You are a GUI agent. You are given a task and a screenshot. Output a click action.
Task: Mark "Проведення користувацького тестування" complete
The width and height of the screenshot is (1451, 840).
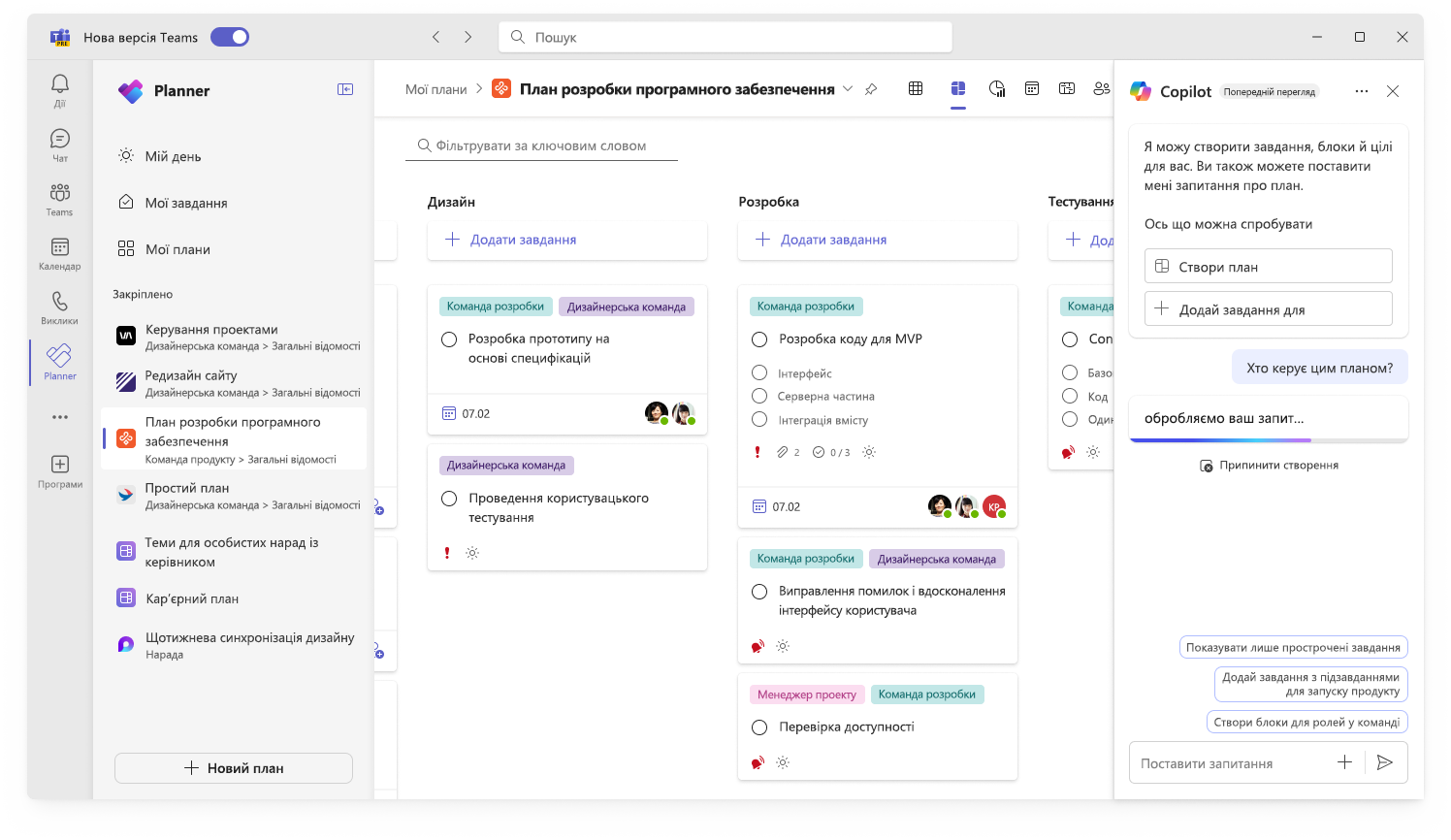point(449,499)
